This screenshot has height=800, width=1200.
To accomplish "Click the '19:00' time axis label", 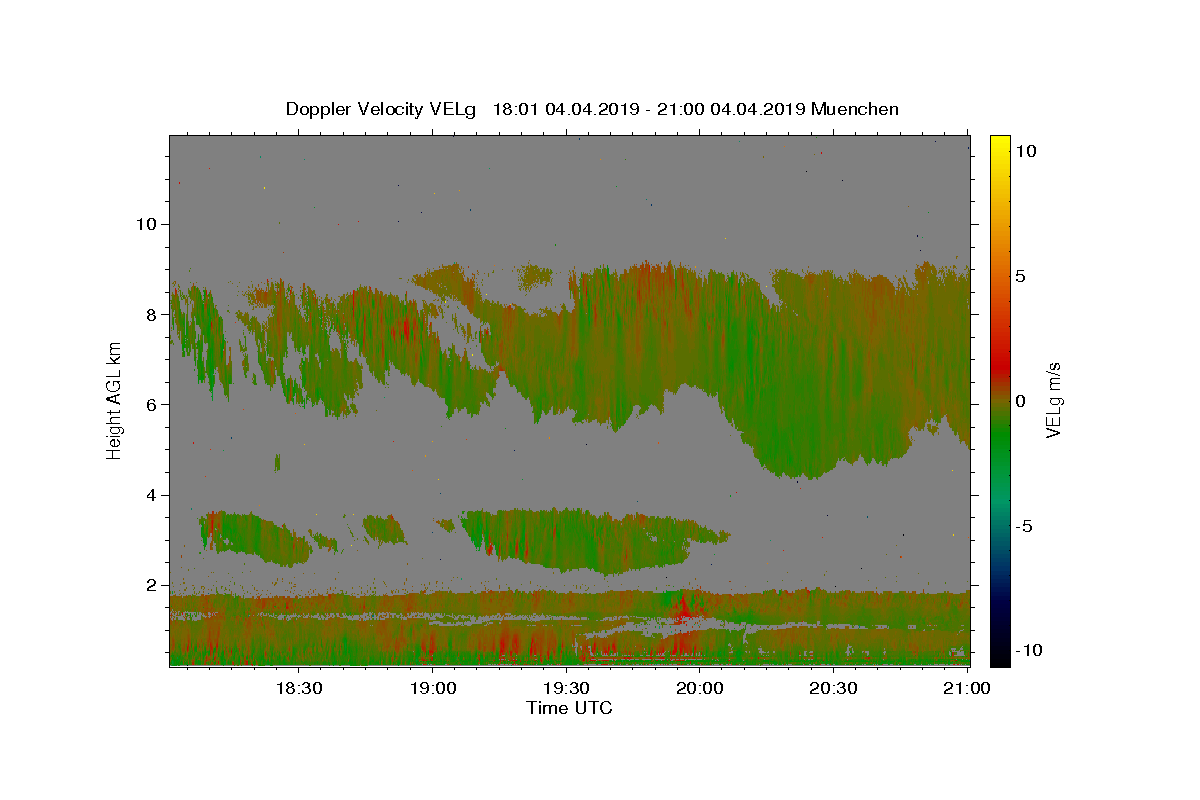I will pos(432,688).
